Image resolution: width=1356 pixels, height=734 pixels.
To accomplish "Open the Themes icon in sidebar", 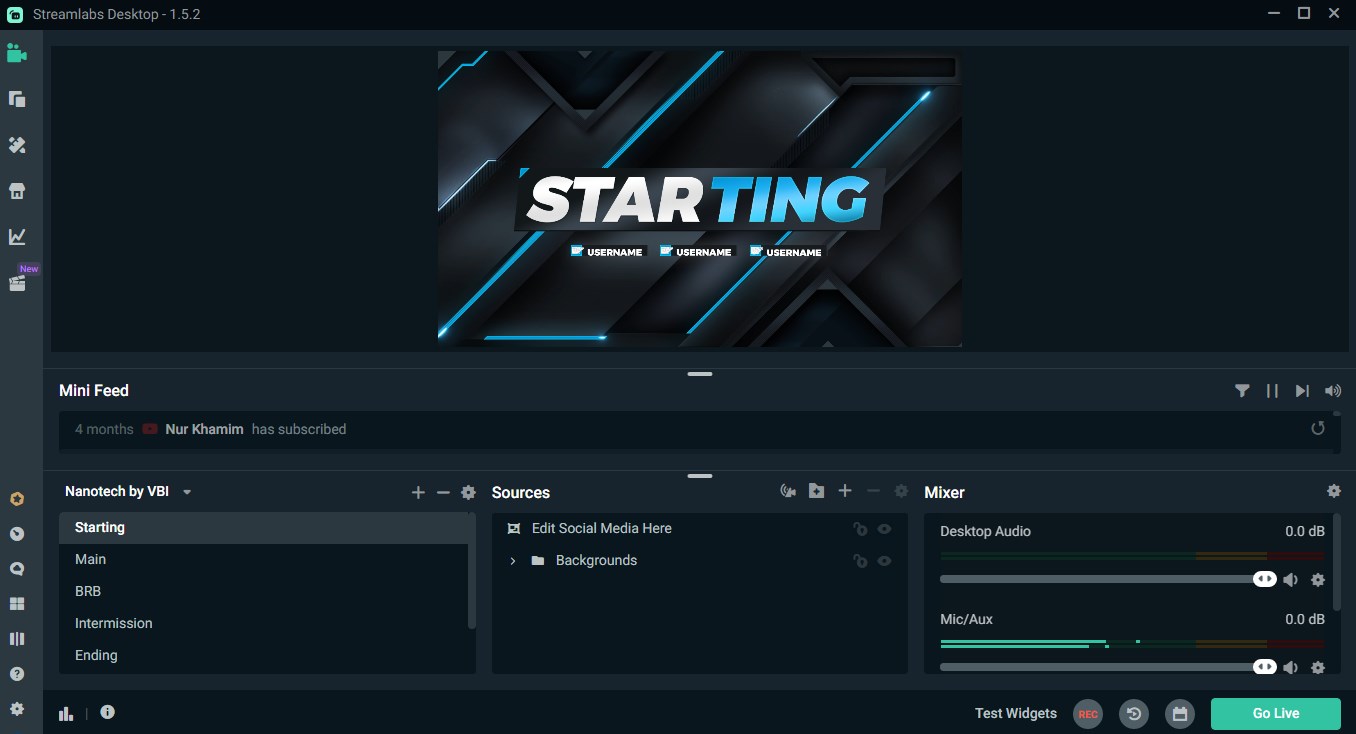I will (x=16, y=145).
